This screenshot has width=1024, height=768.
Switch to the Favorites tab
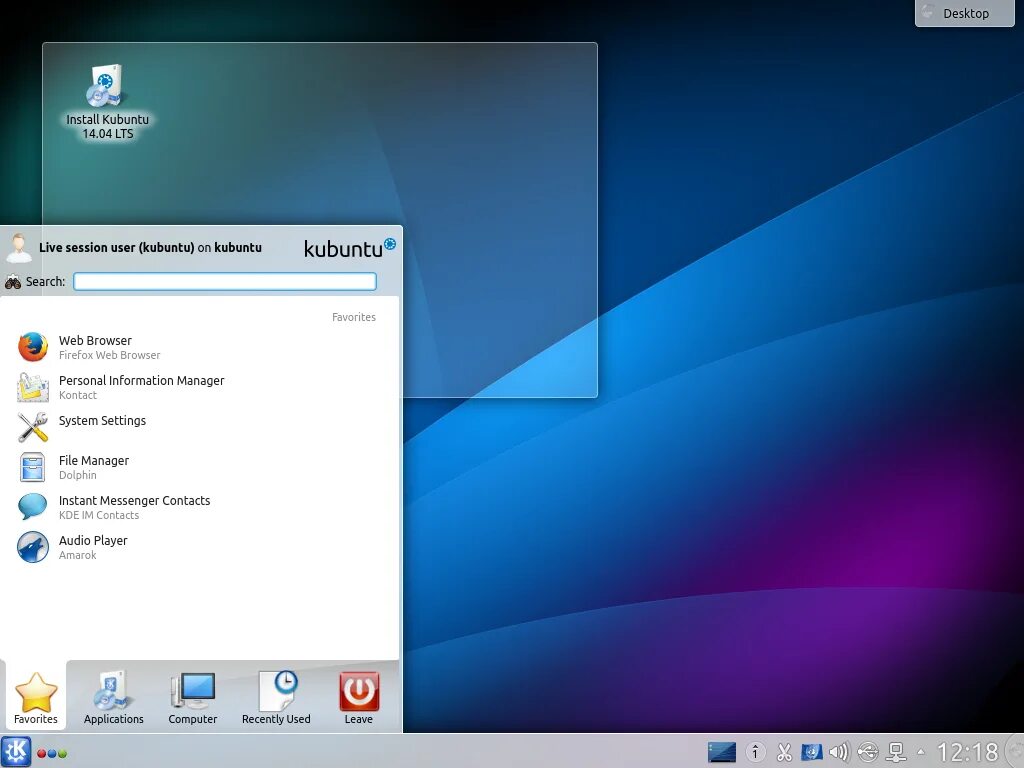click(x=36, y=697)
